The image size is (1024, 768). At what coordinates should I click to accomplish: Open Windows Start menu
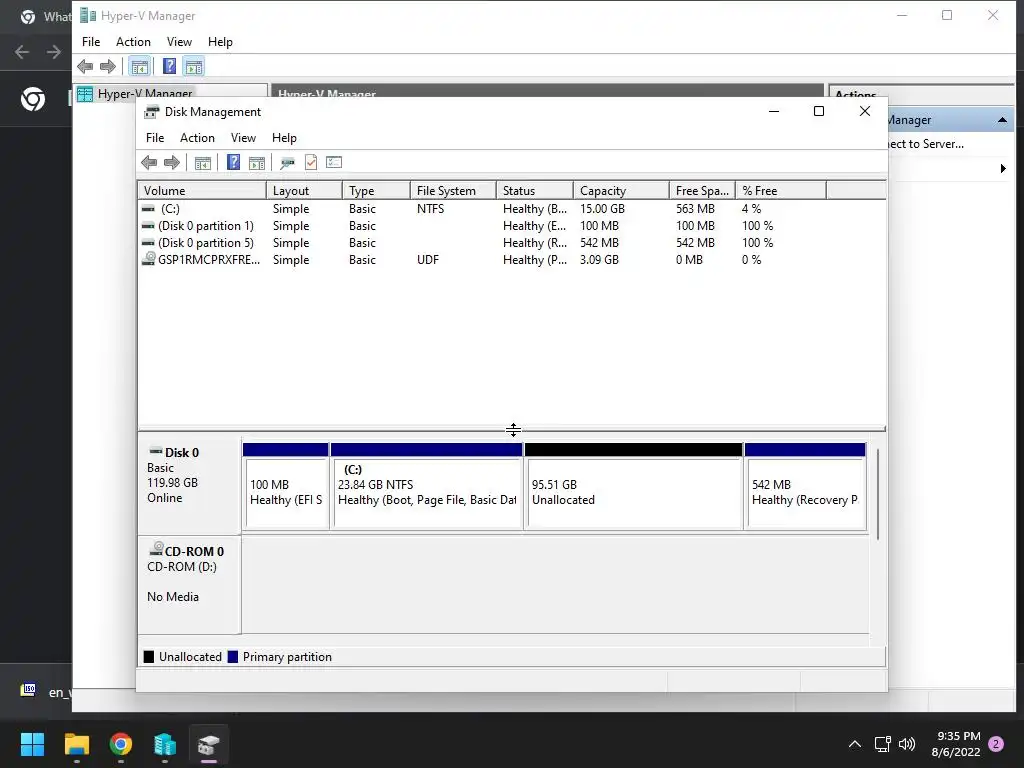pos(32,744)
